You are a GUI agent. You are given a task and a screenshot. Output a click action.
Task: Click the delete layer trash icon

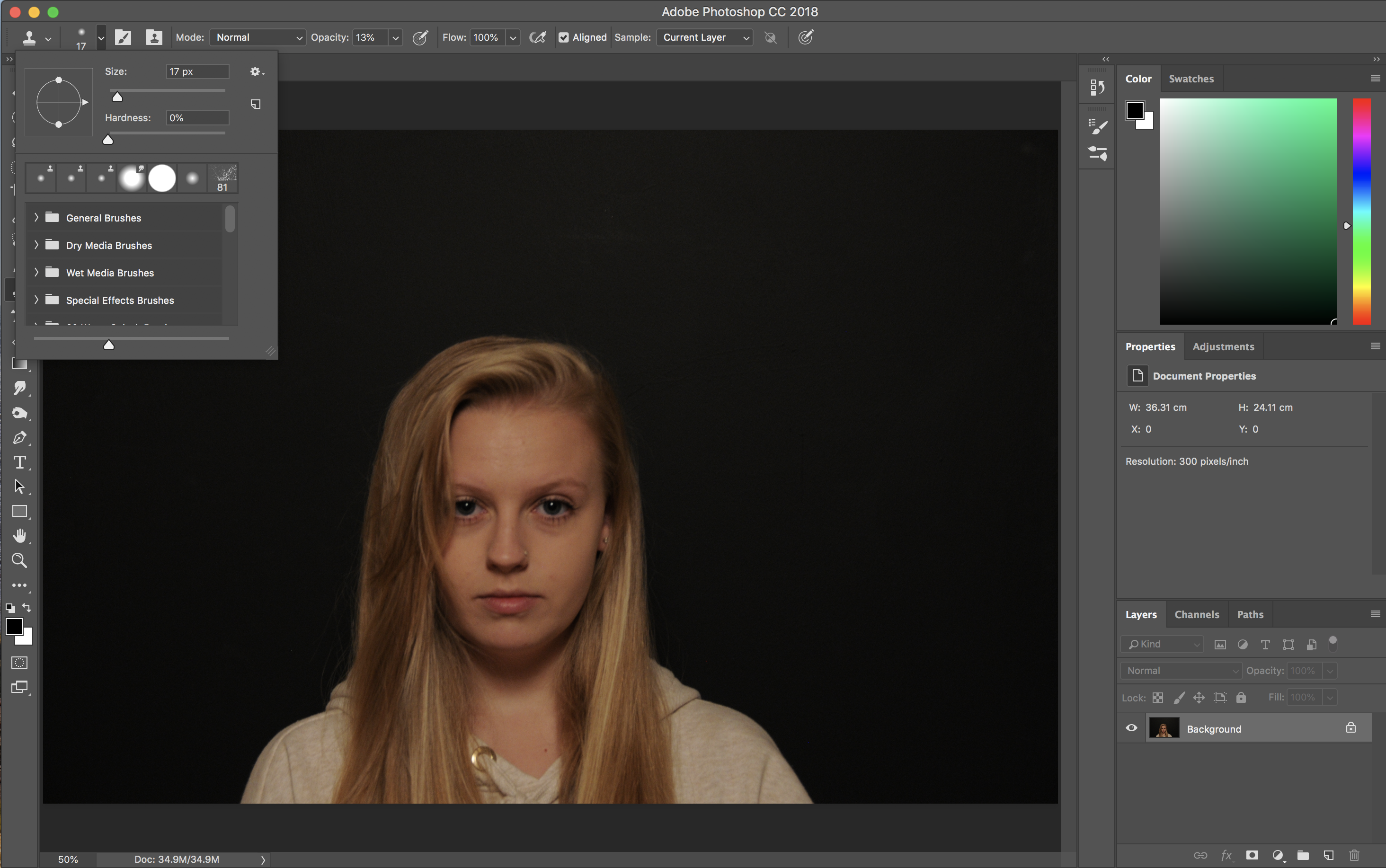click(x=1354, y=855)
